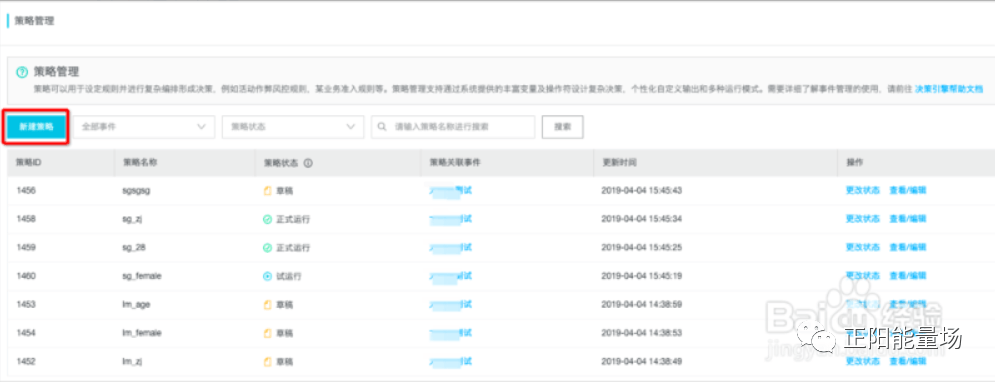Click timestamp 2019-04-04 15:45:43
The width and height of the screenshot is (995, 382).
[x=642, y=190]
